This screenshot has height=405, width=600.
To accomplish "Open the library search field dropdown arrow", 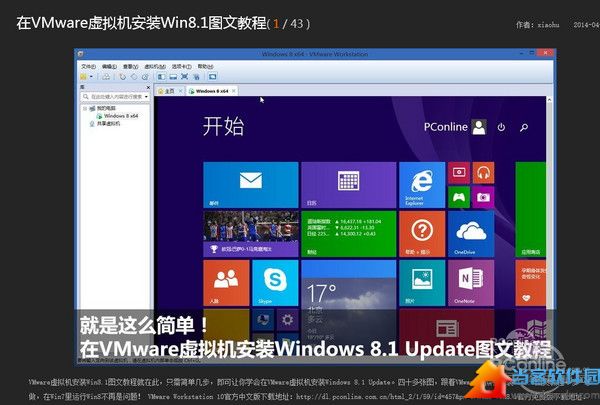I will pos(146,97).
